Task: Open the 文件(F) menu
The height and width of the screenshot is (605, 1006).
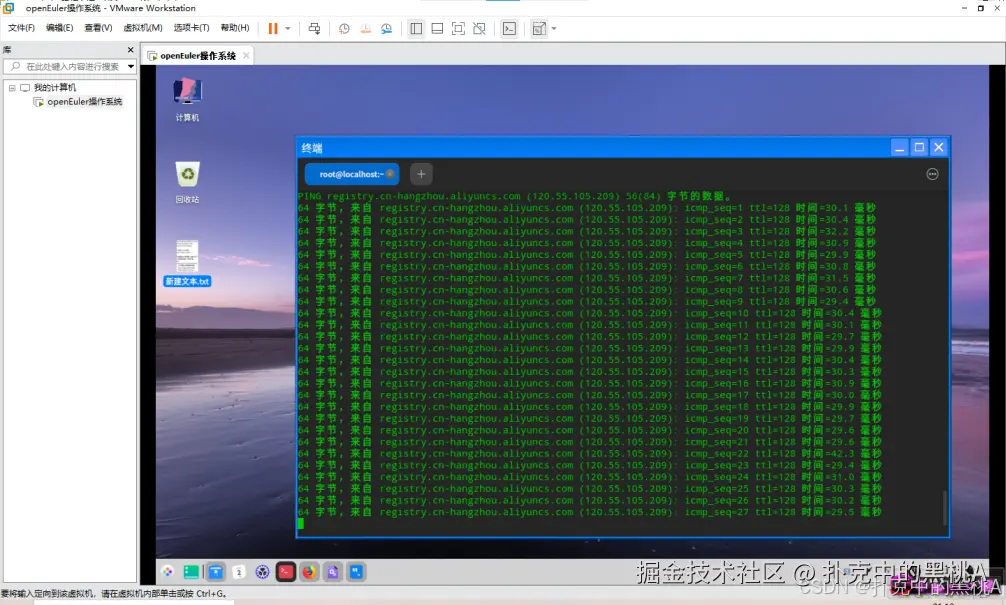Action: pyautogui.click(x=21, y=28)
